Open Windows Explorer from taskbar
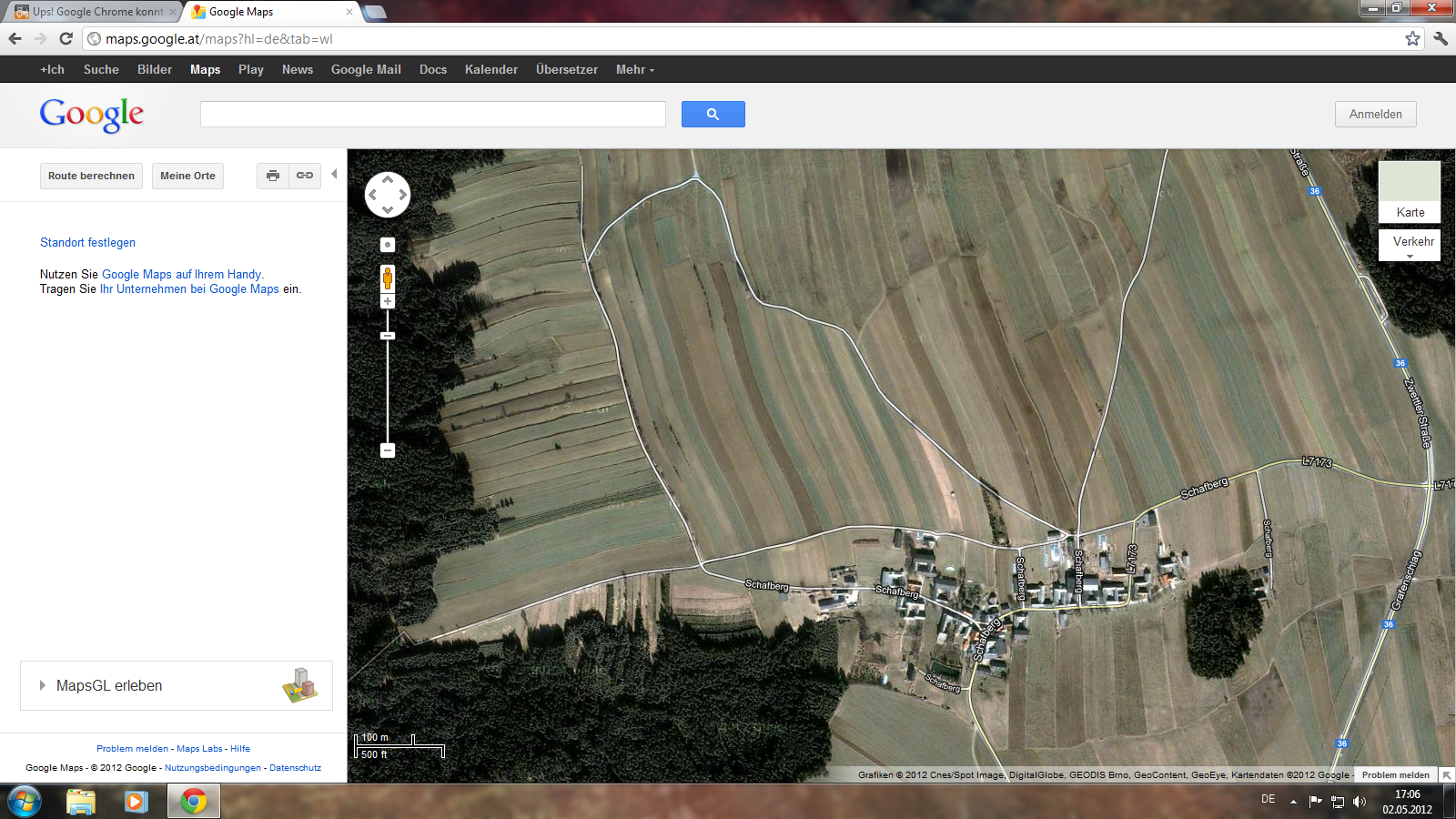The image size is (1456, 819). [x=80, y=802]
